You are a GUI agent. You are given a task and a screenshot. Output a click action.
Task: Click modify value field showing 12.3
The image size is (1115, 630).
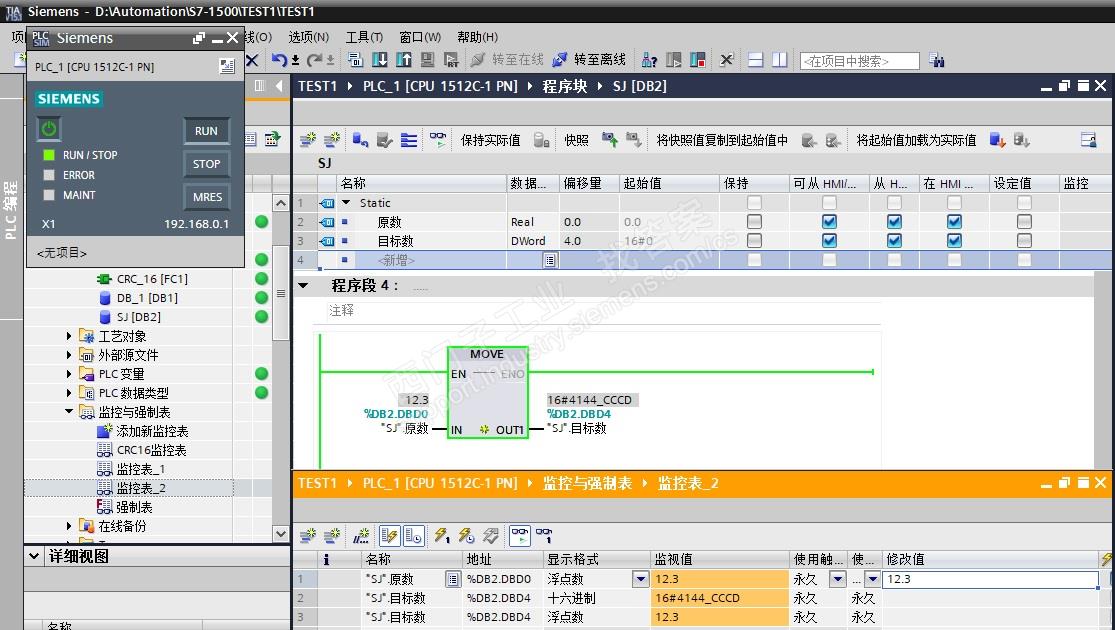[x=991, y=579]
